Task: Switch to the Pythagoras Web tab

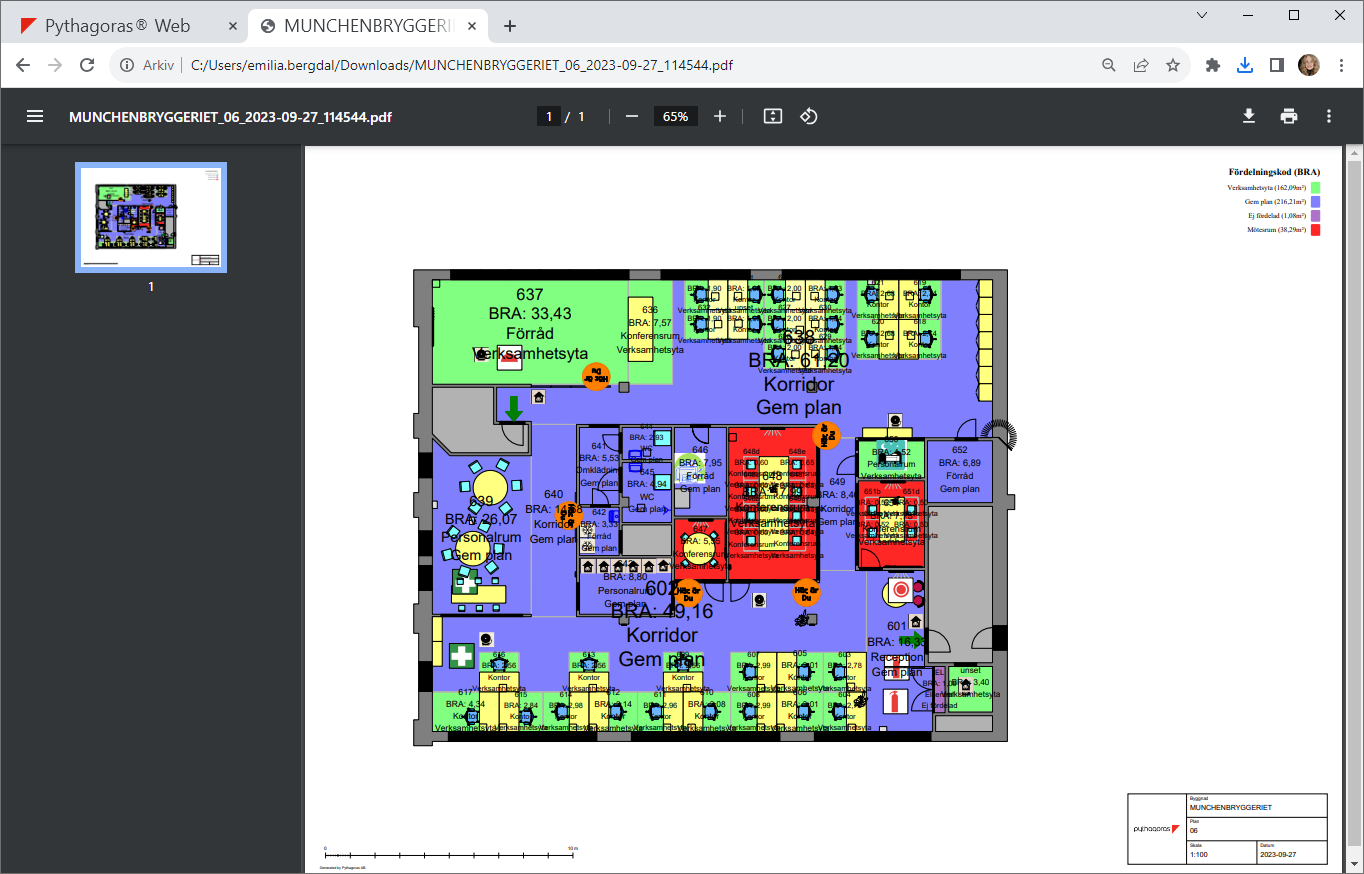Action: click(118, 26)
